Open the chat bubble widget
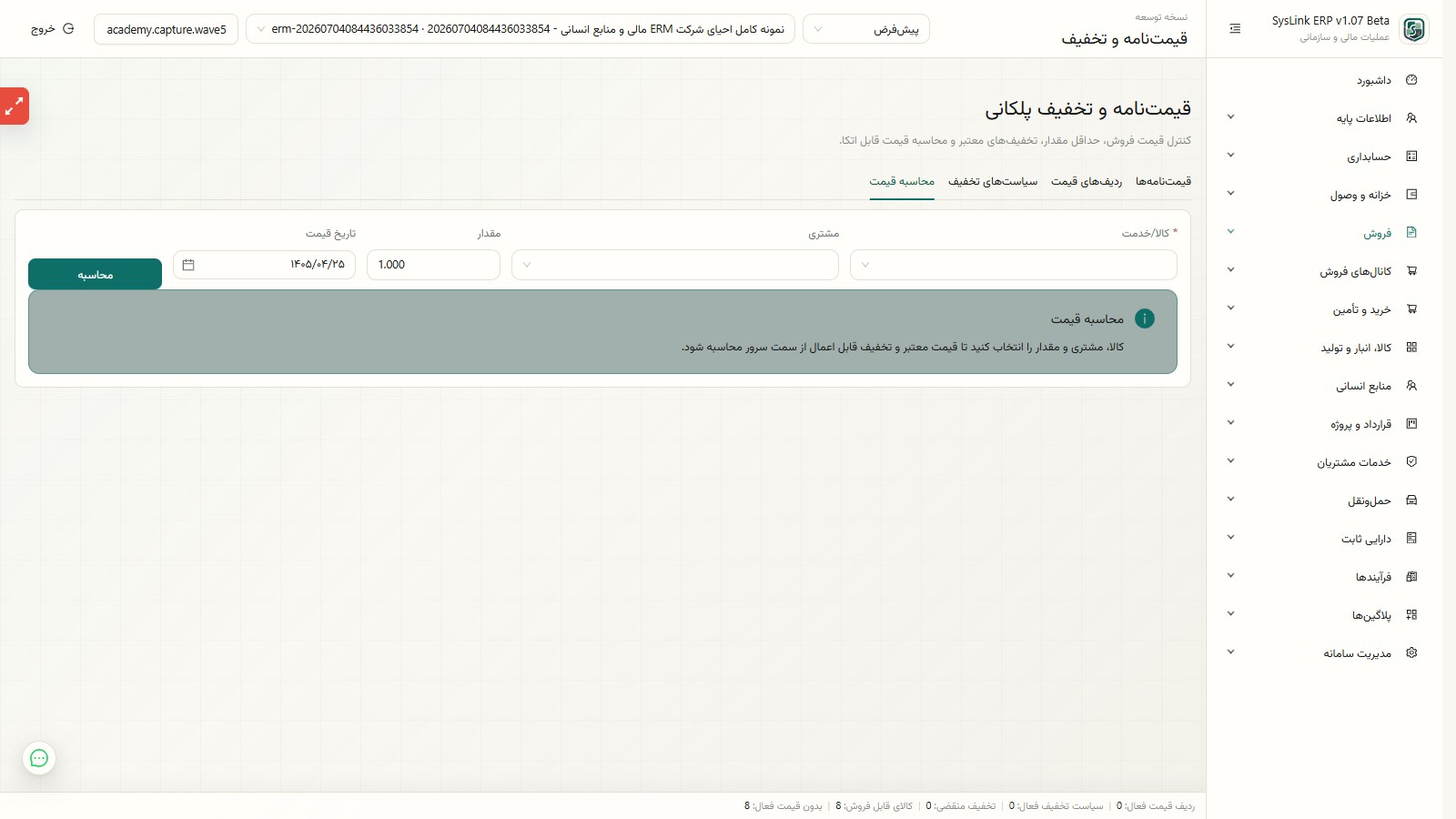The height and width of the screenshot is (819, 1456). pyautogui.click(x=39, y=758)
